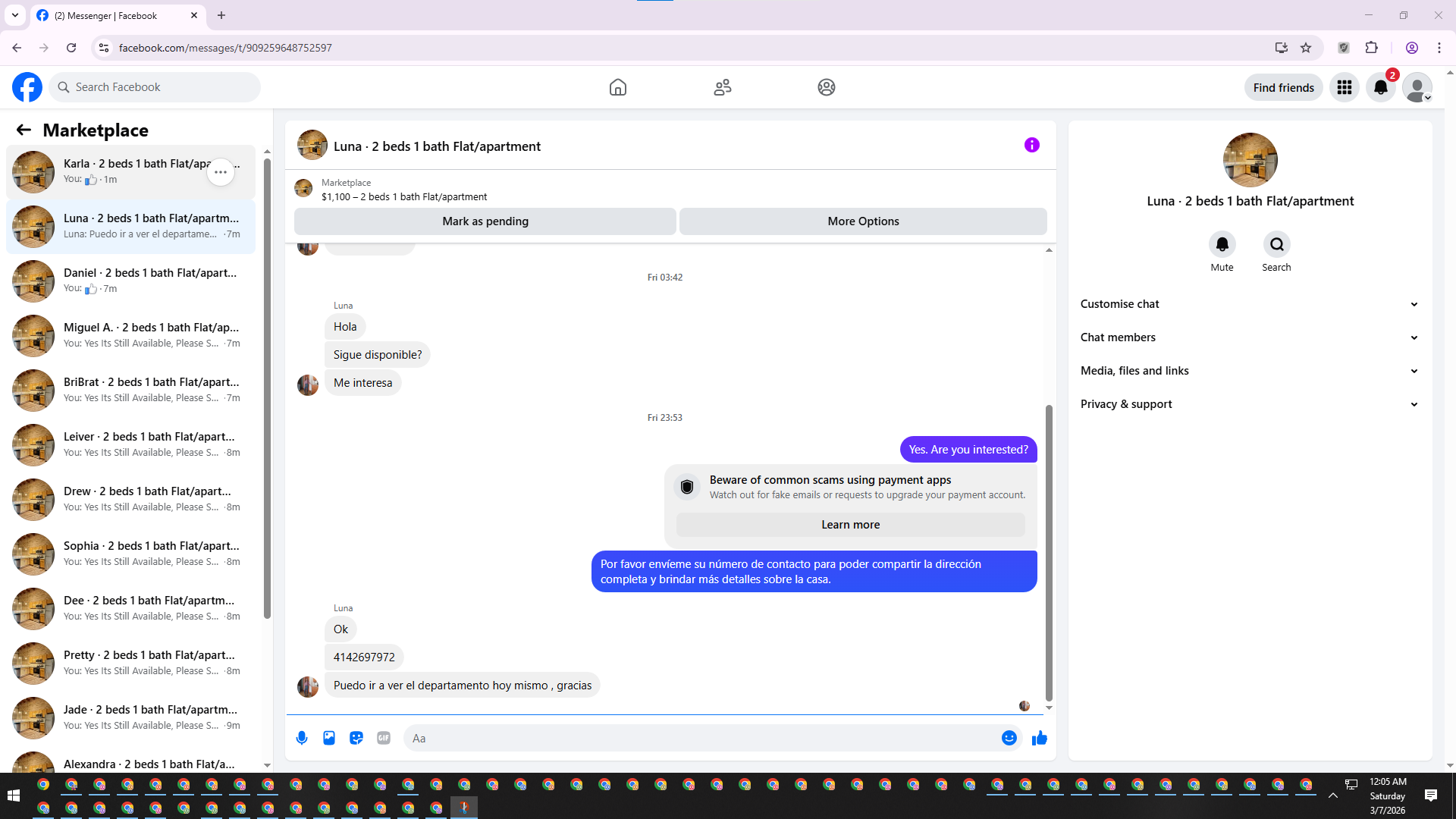Open the GIF picker icon
Image resolution: width=1456 pixels, height=819 pixels.
click(384, 738)
